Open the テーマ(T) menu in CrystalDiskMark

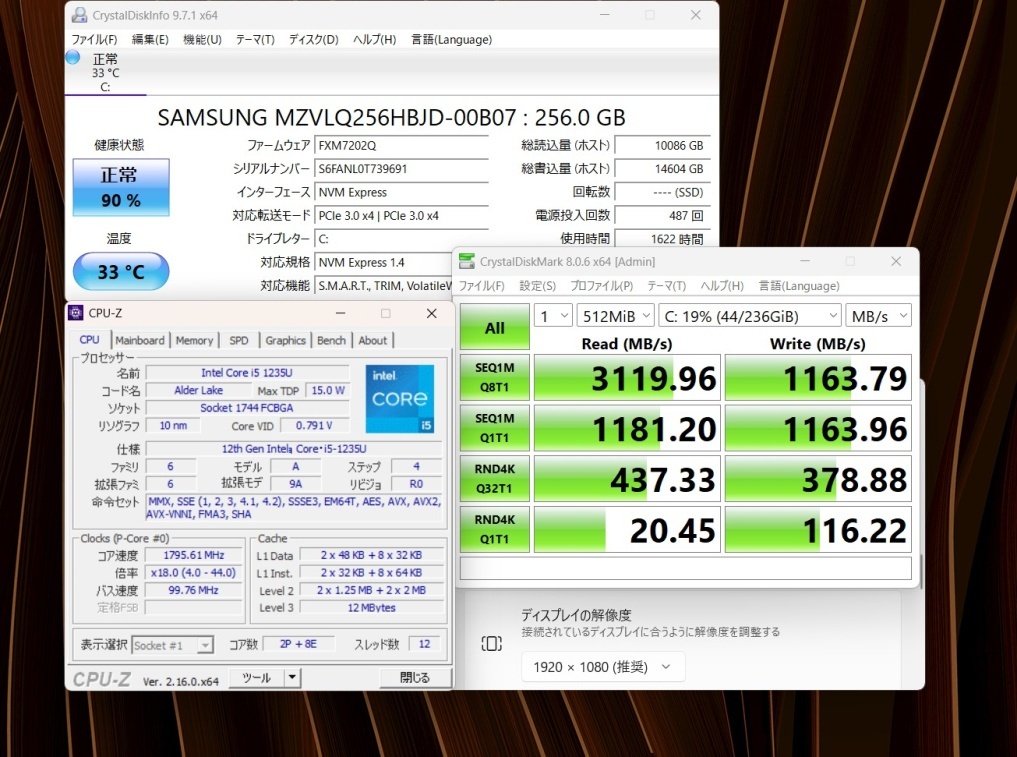[666, 286]
